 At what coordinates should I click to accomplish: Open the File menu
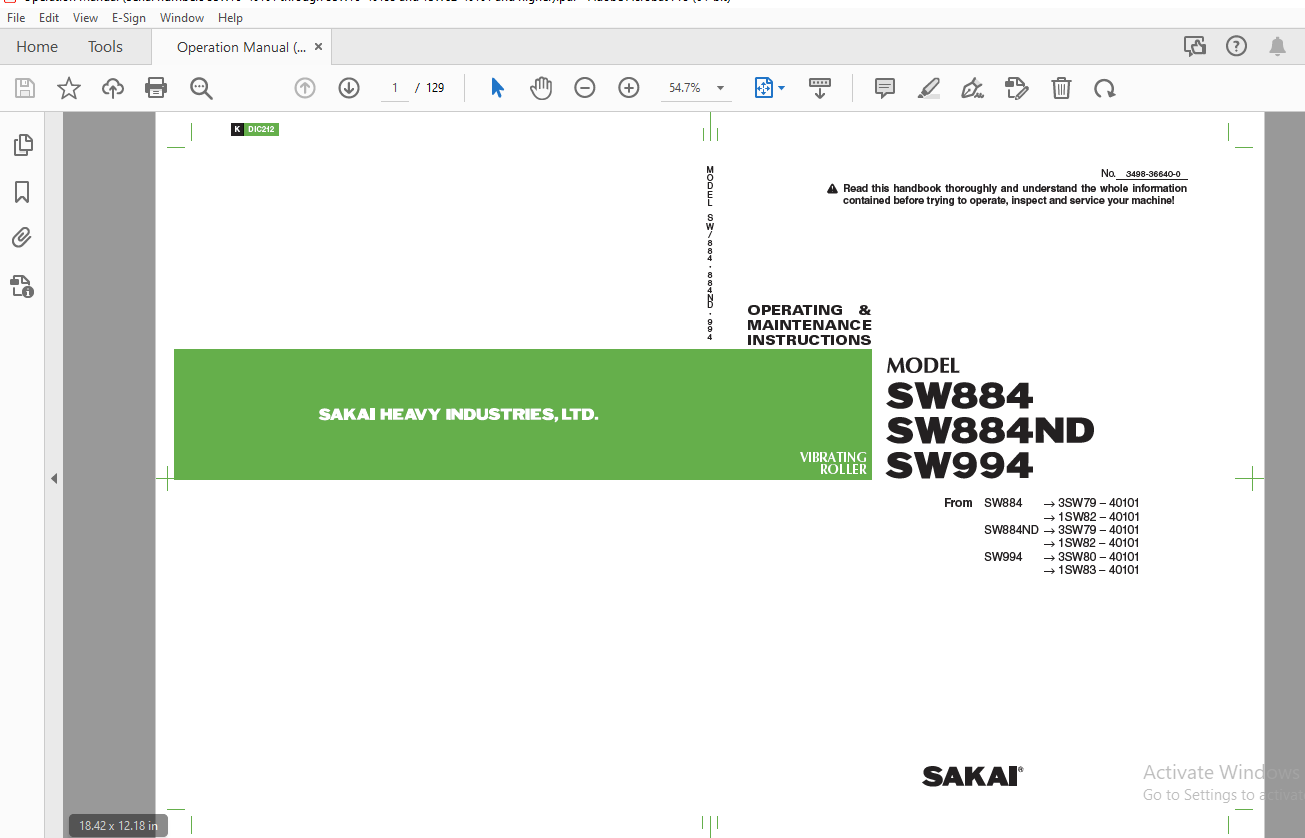pyautogui.click(x=16, y=18)
